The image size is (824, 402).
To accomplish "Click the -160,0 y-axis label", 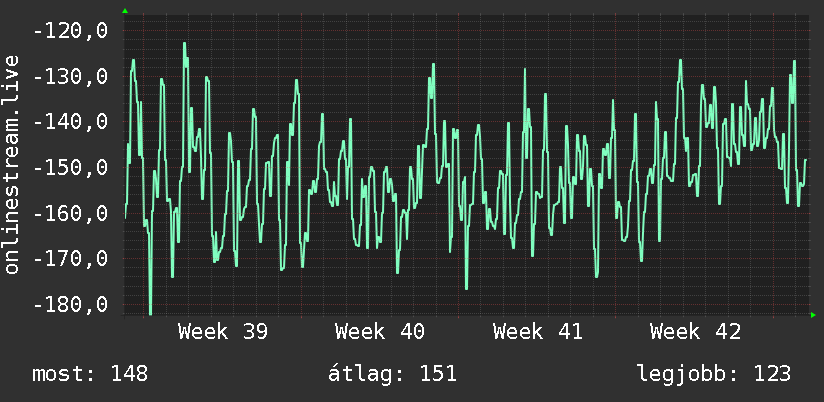I will click(x=70, y=213).
